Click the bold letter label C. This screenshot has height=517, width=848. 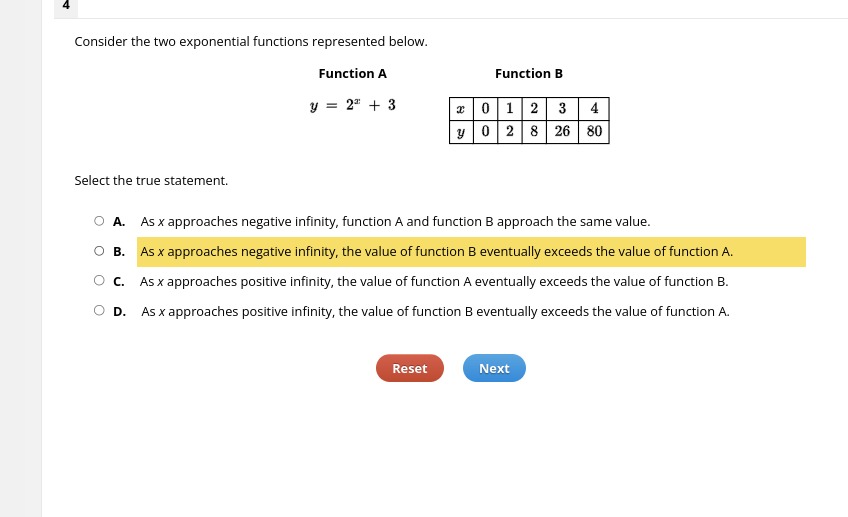click(x=119, y=282)
